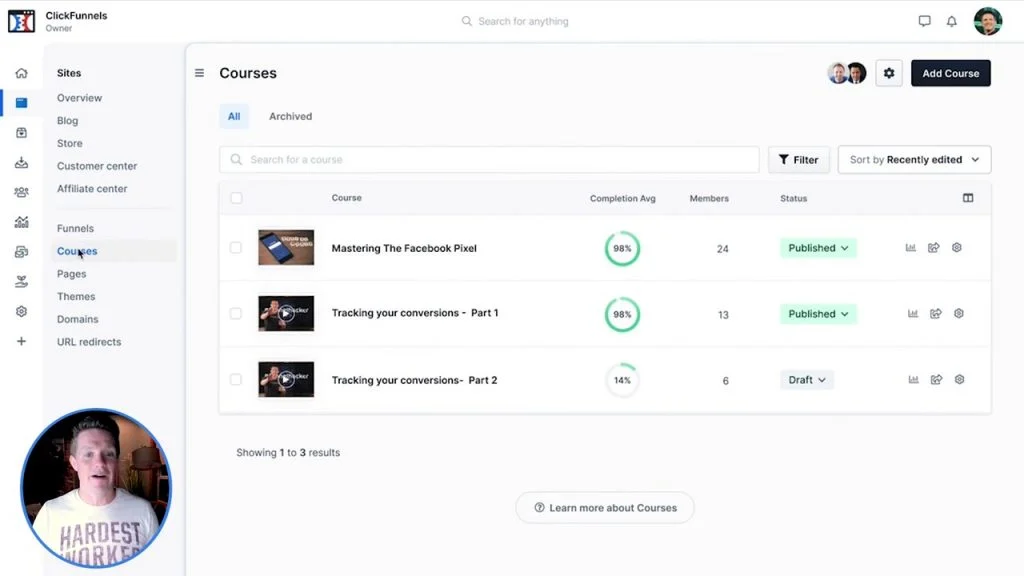Screen dimensions: 1024x576
Task: Share the Tracking your conversions Part 1 course
Action: point(936,314)
